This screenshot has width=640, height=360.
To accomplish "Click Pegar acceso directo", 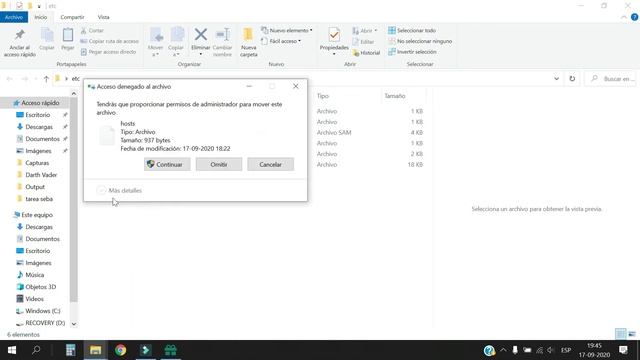I will click(x=108, y=52).
